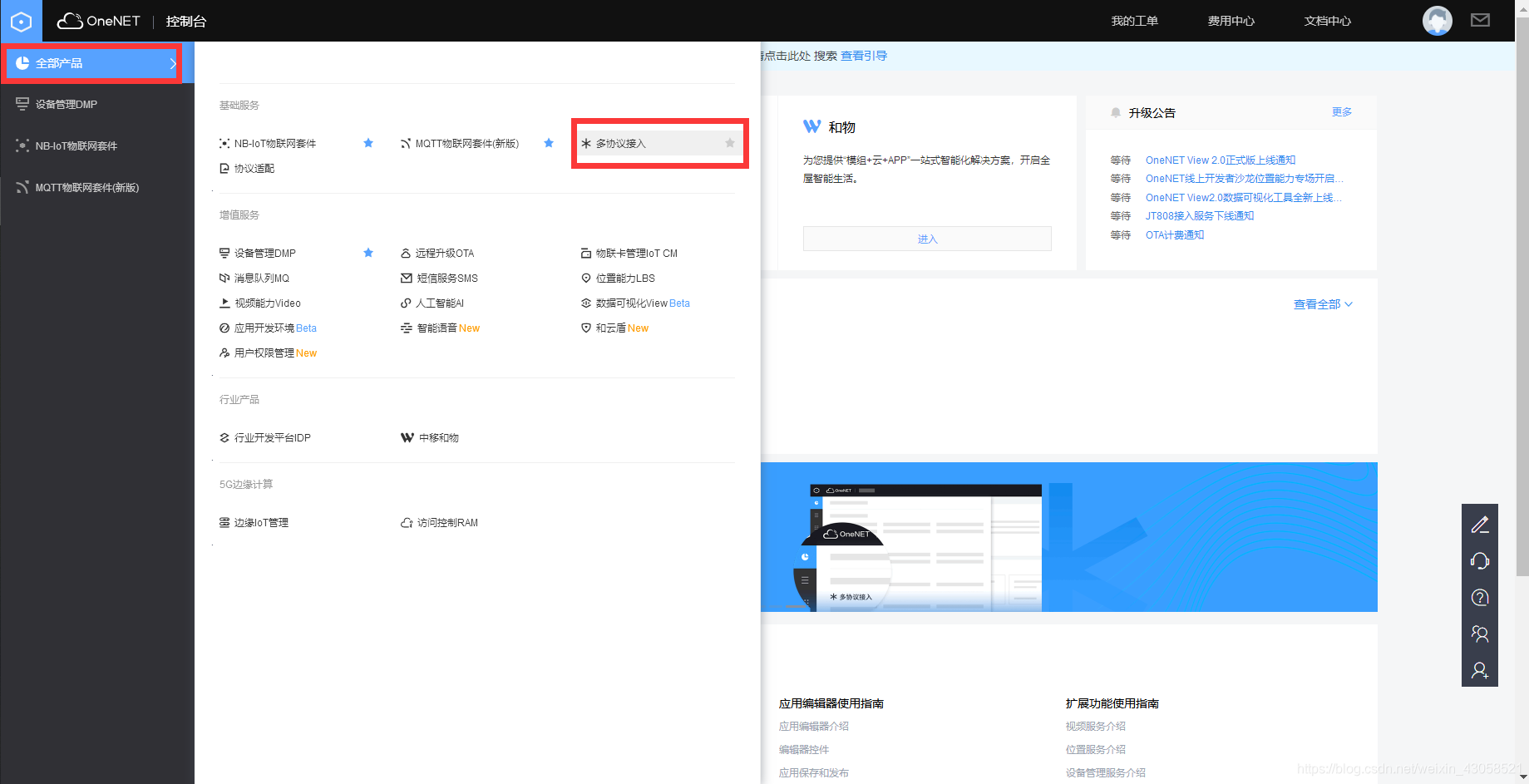Click the blue OneNET promo banner image

[x=1069, y=537]
